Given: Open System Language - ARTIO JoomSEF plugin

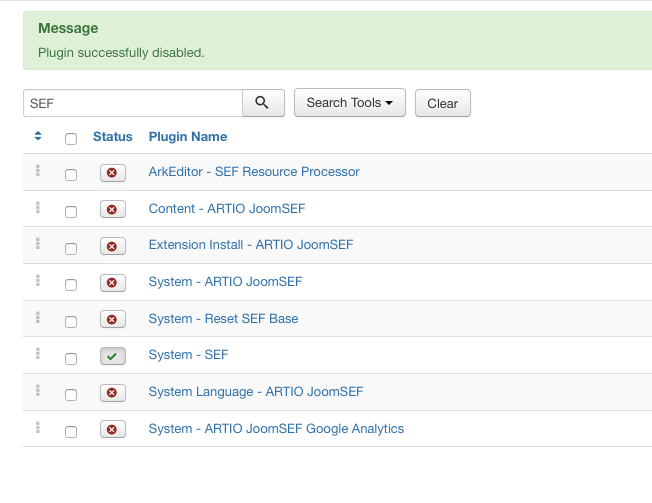Looking at the screenshot, I should [x=256, y=392].
